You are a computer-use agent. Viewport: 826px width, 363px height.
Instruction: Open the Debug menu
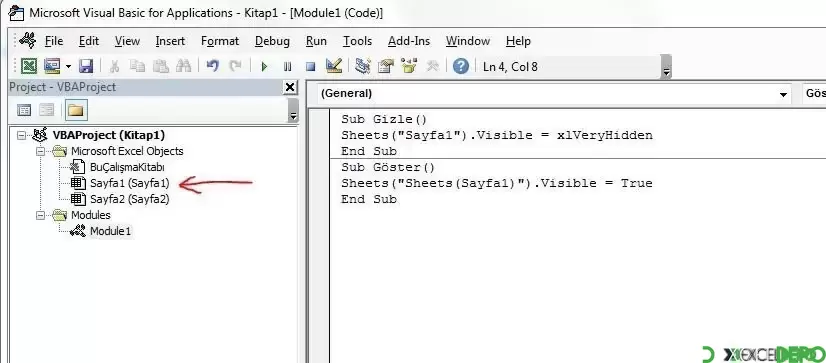click(x=272, y=41)
